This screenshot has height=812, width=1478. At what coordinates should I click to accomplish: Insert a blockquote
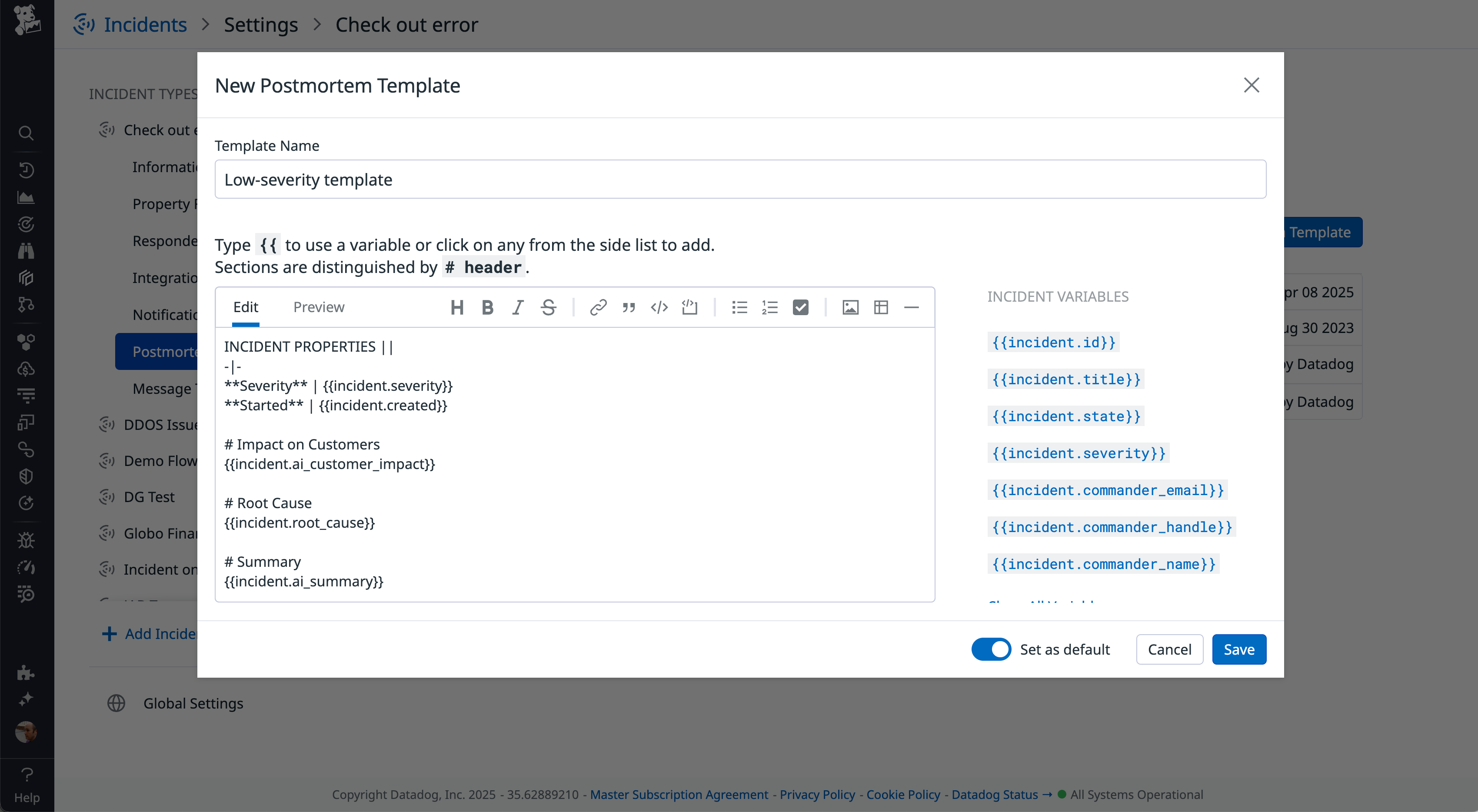(x=629, y=308)
